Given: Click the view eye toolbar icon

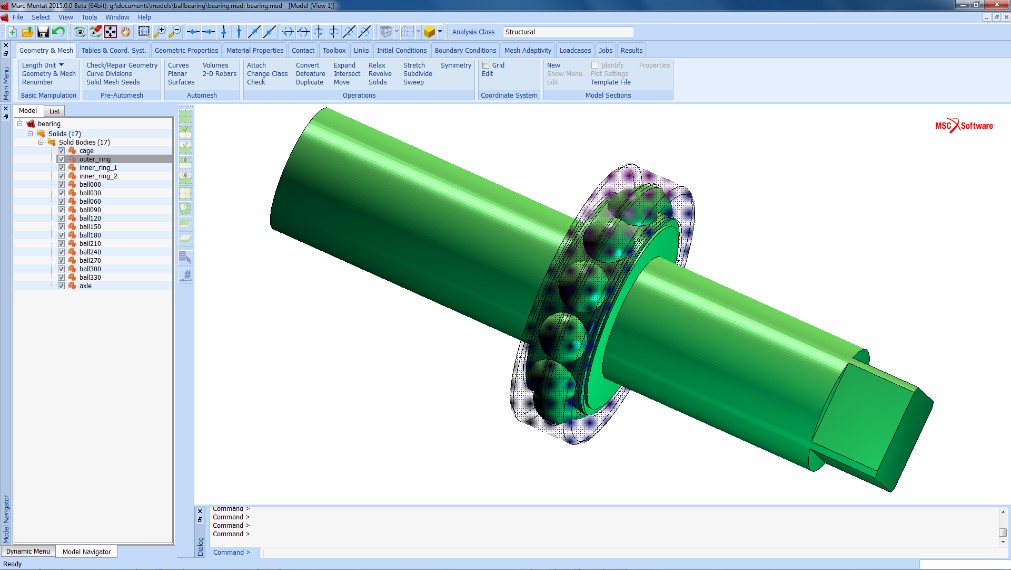Looking at the screenshot, I should pyautogui.click(x=80, y=32).
